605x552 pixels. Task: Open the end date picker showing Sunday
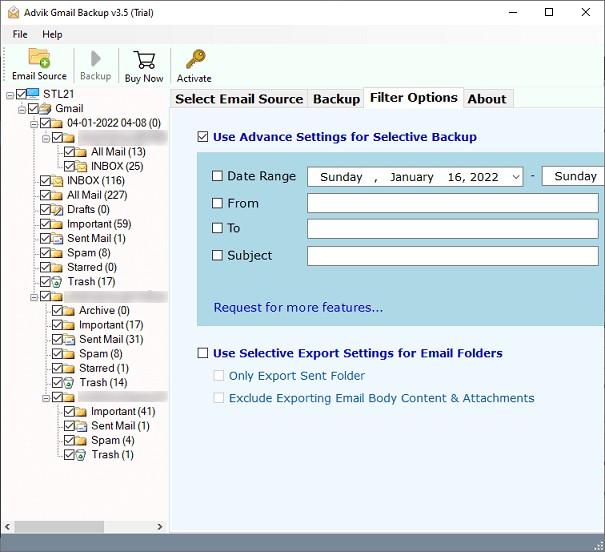coord(573,176)
